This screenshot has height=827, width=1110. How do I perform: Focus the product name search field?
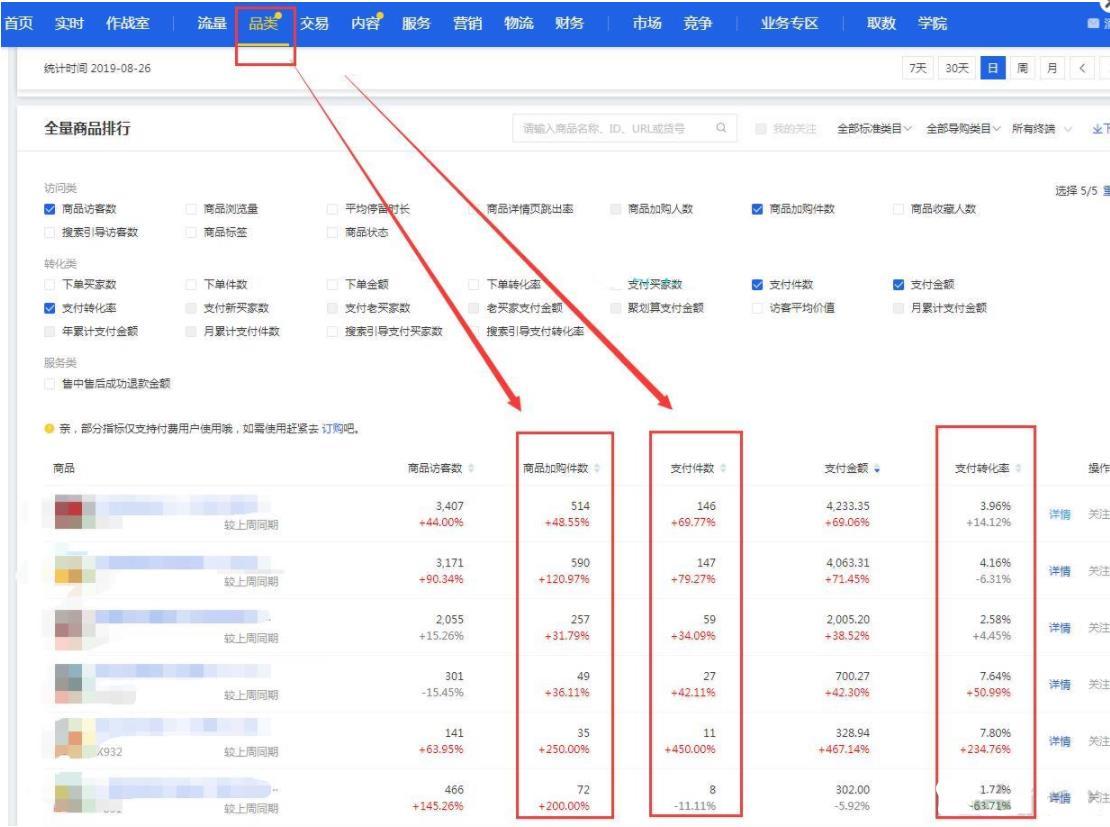[610, 129]
